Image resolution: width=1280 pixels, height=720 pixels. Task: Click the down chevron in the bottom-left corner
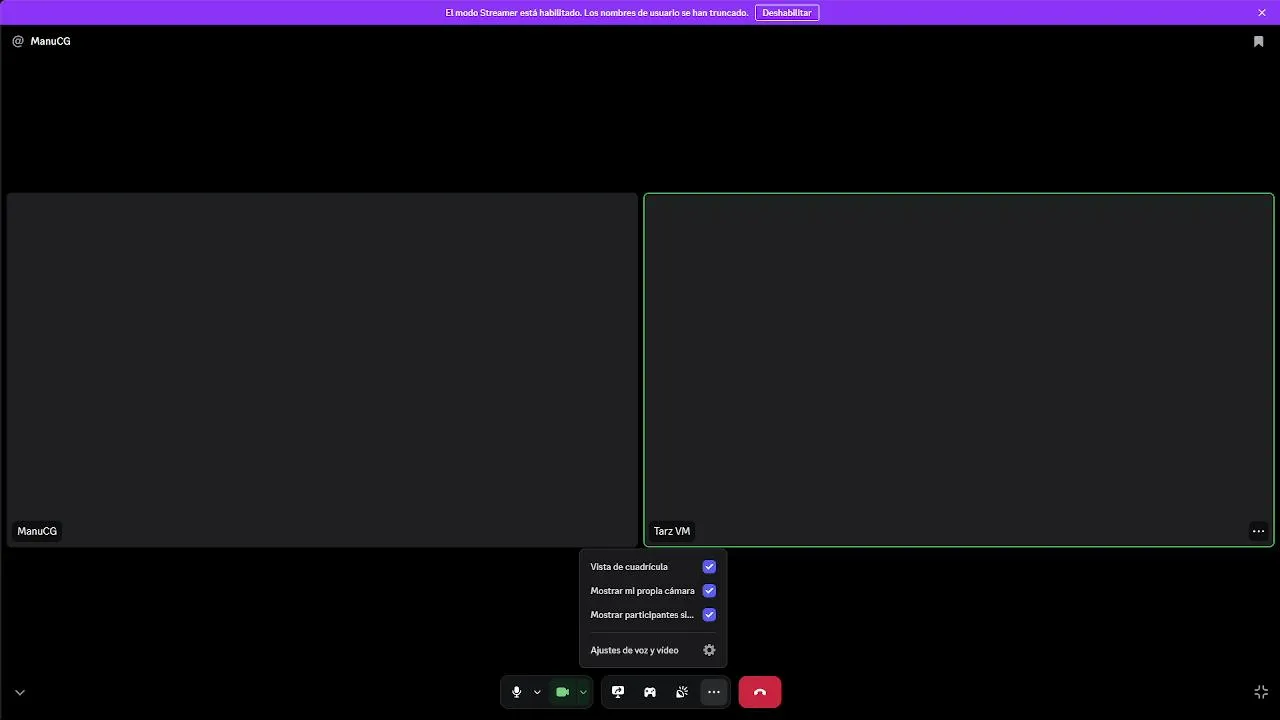pyautogui.click(x=20, y=692)
